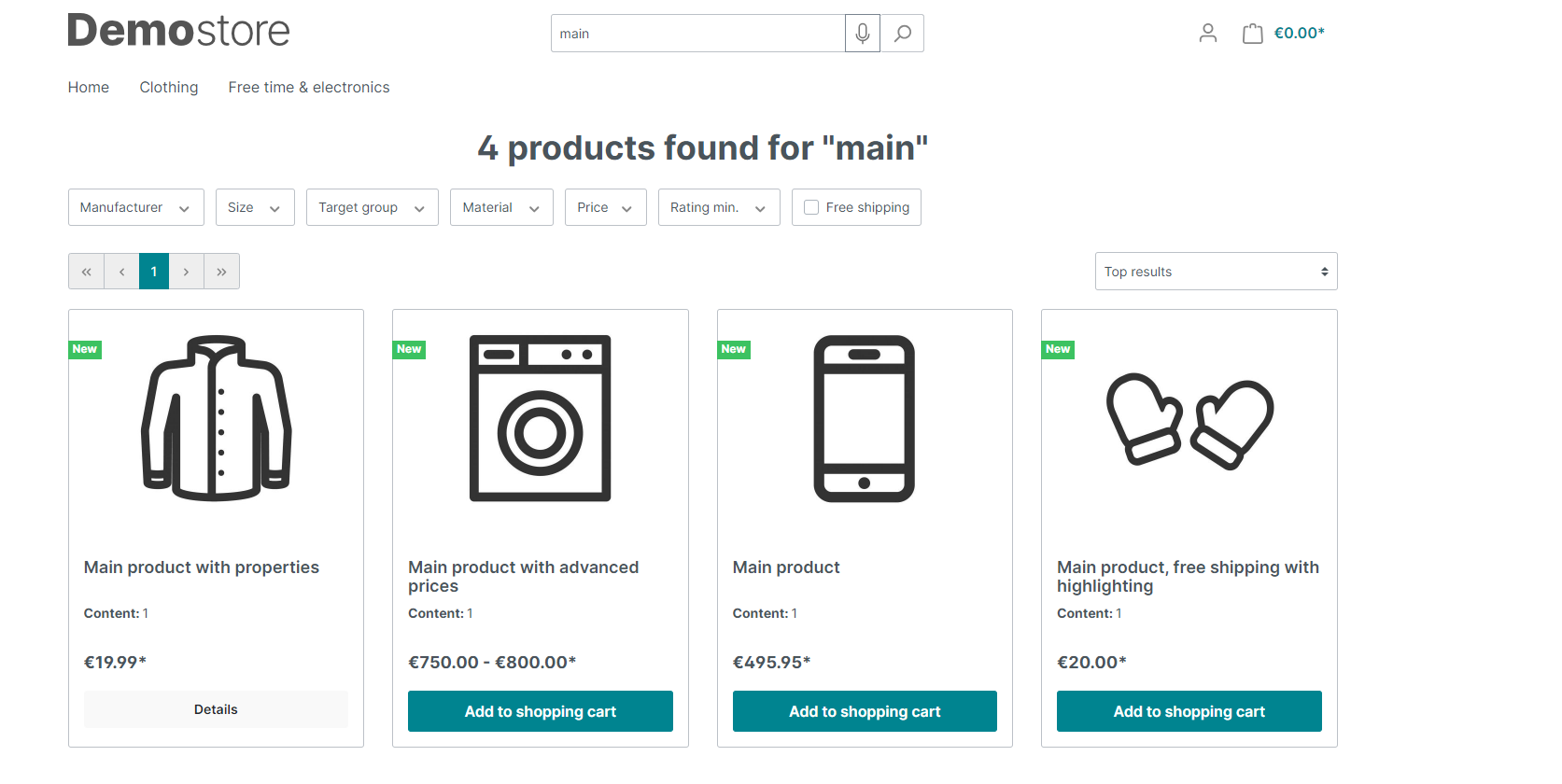Open the user account icon
This screenshot has width=1562, height=784.
pyautogui.click(x=1207, y=34)
